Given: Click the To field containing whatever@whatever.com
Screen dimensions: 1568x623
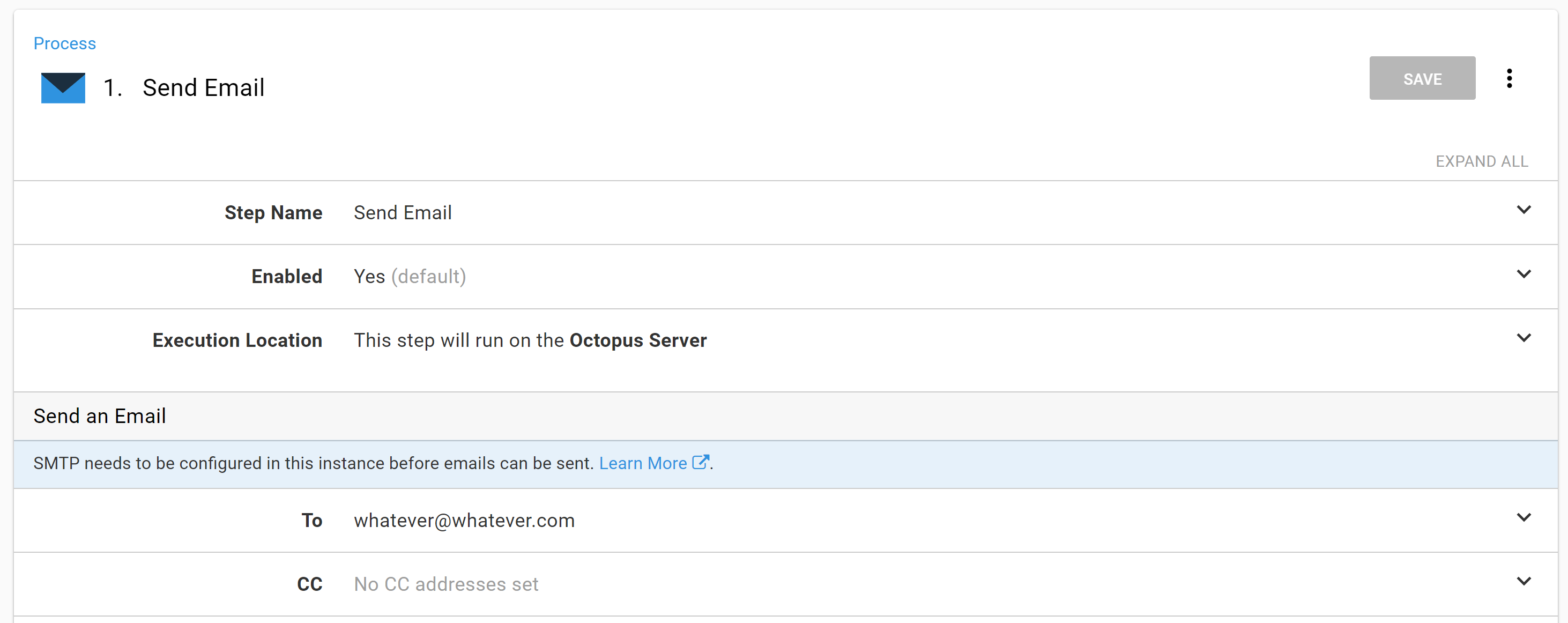Looking at the screenshot, I should (x=464, y=520).
